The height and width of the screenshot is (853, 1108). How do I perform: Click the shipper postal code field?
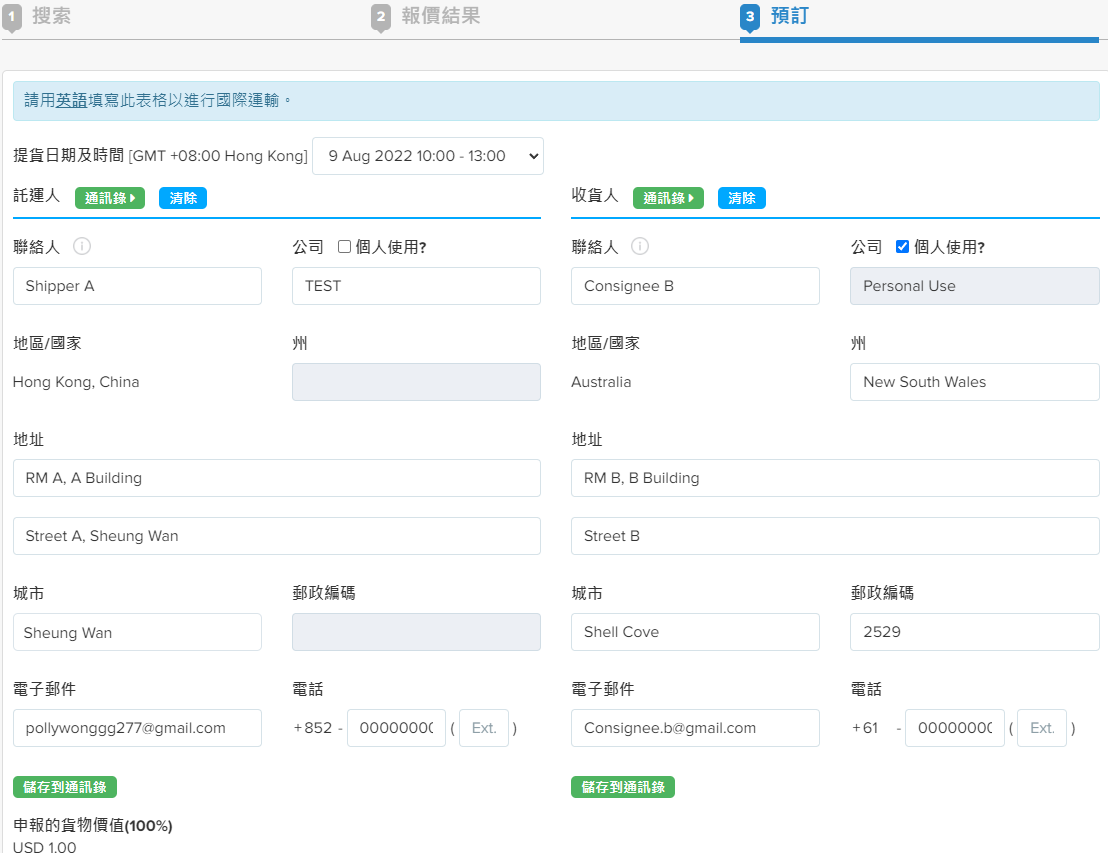pyautogui.click(x=416, y=633)
